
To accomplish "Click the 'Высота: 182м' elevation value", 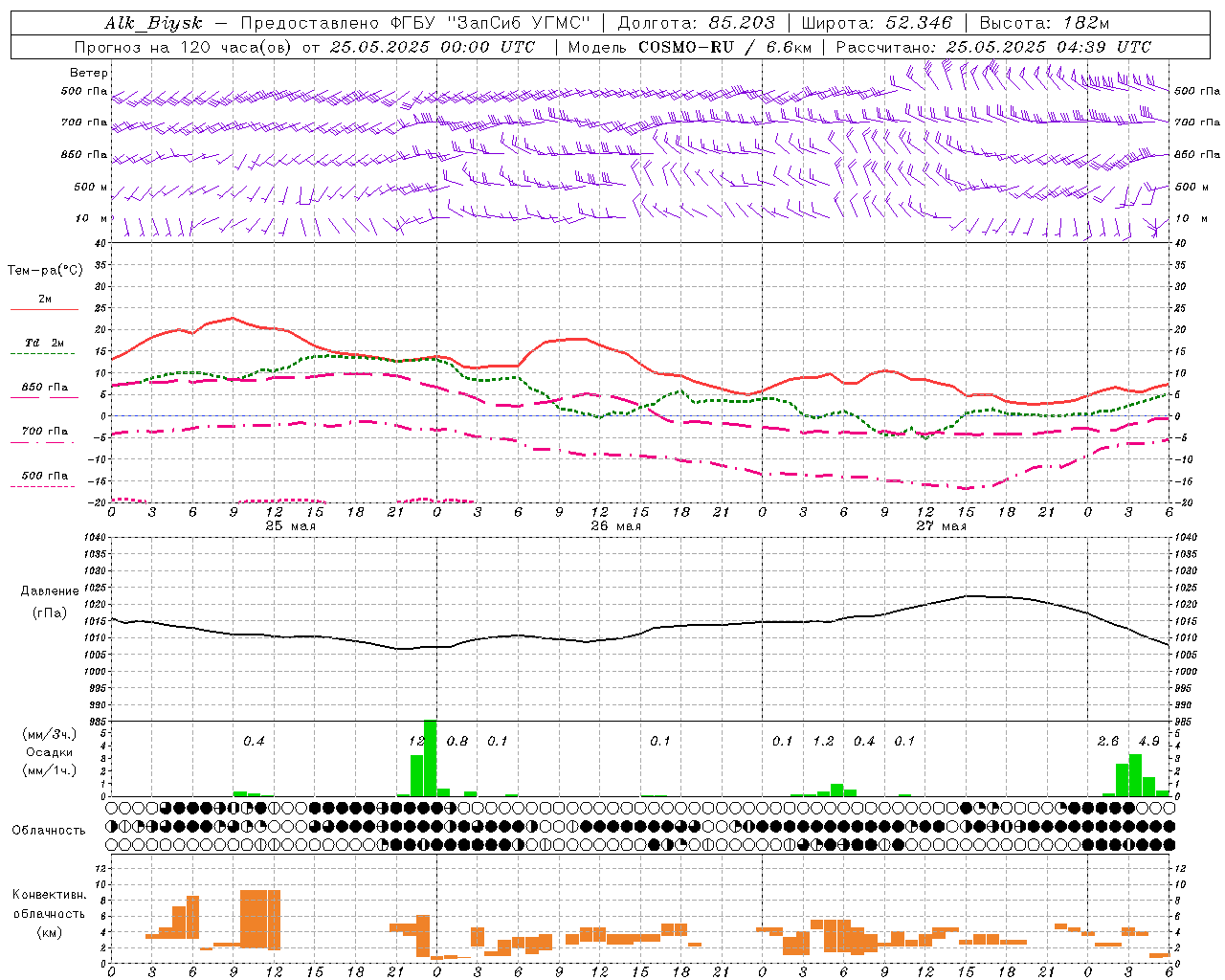I will (1044, 23).
